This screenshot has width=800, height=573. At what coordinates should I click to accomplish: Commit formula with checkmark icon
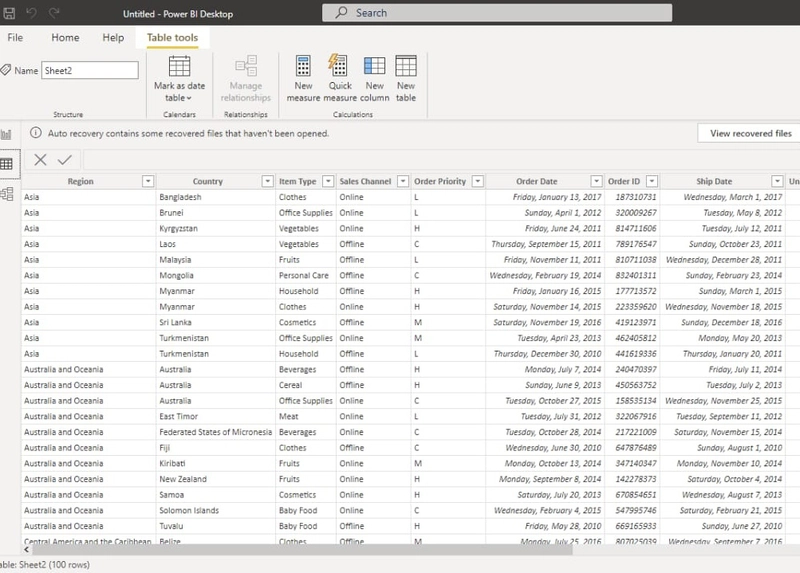click(x=65, y=160)
